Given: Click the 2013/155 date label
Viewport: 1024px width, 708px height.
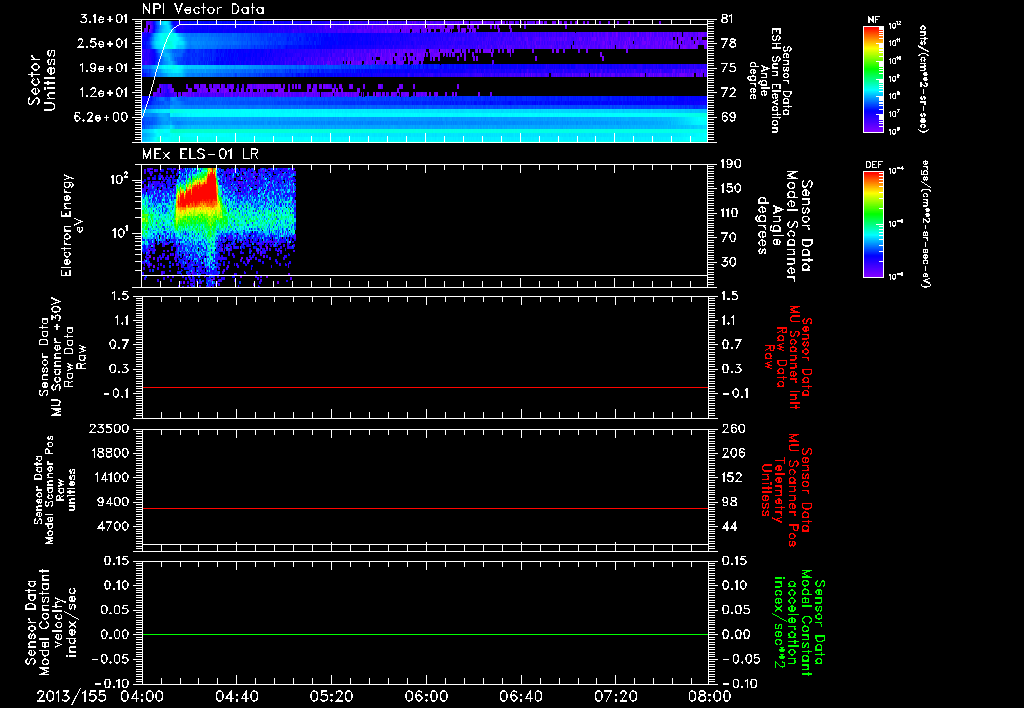Looking at the screenshot, I should click(x=71, y=696).
